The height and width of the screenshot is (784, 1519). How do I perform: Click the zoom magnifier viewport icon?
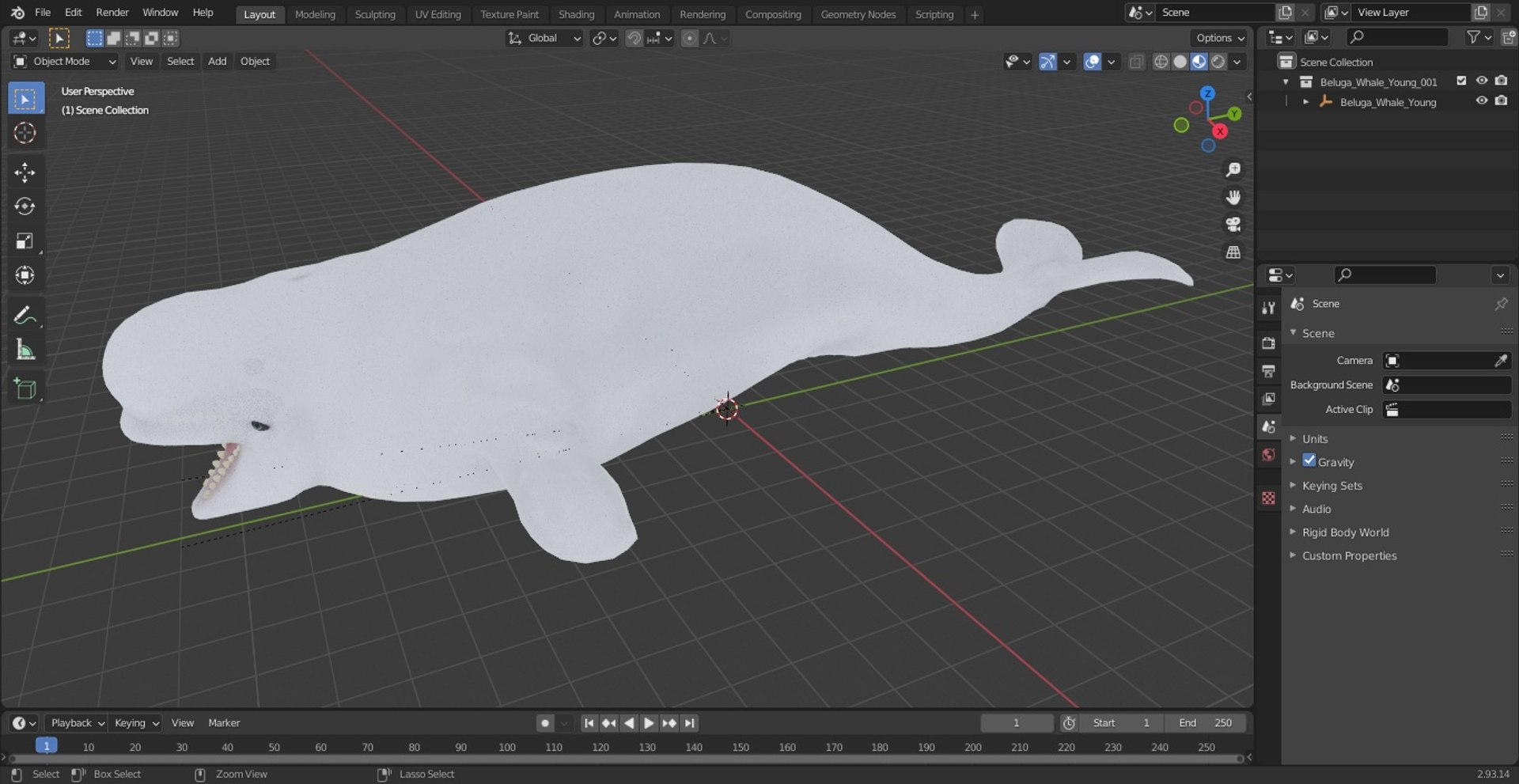(1233, 170)
